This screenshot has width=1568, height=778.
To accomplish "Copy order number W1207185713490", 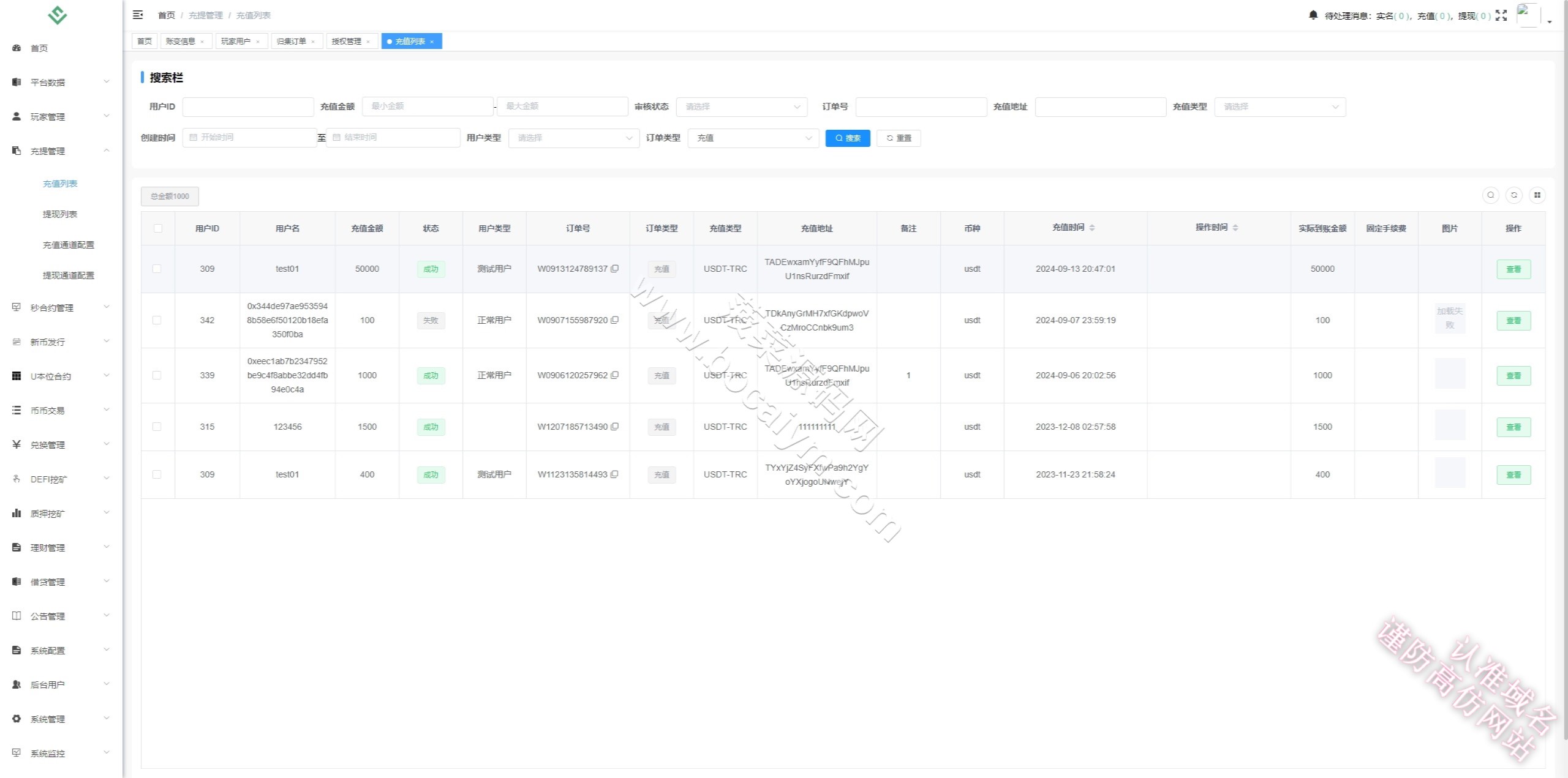I will tap(614, 427).
